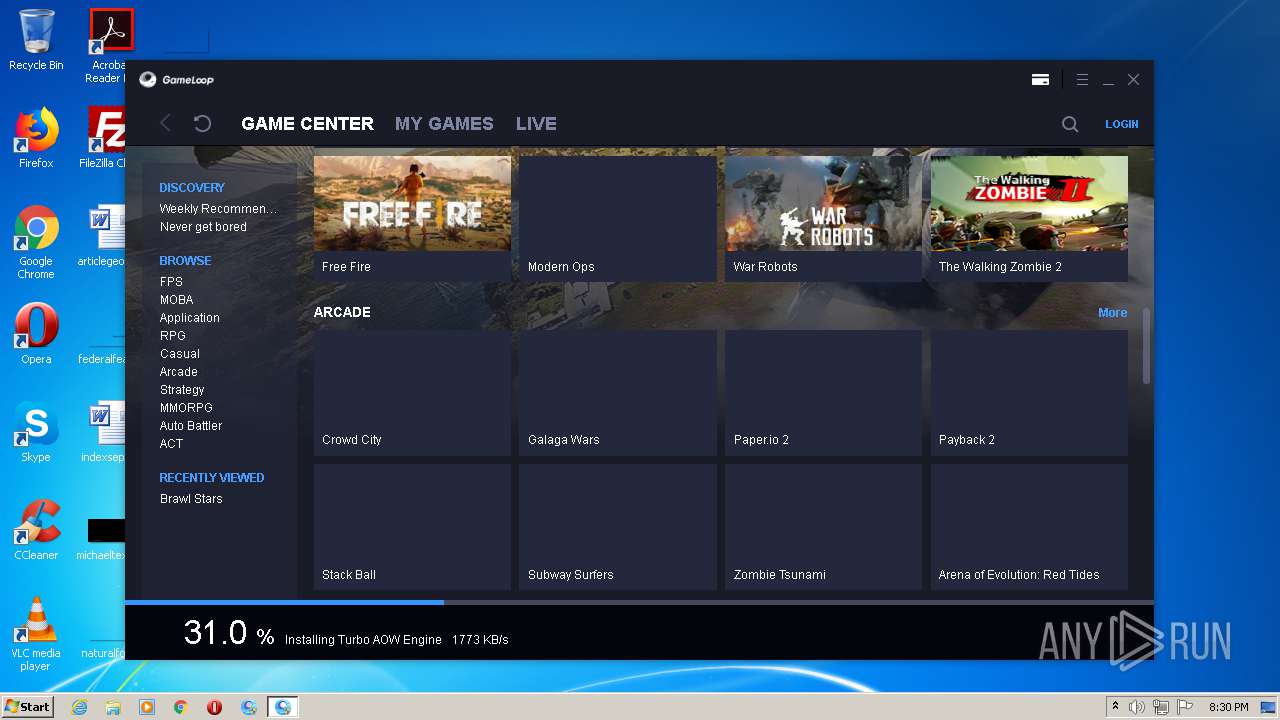The height and width of the screenshot is (720, 1280).
Task: Select Never get bored in Discovery
Action: click(x=203, y=227)
